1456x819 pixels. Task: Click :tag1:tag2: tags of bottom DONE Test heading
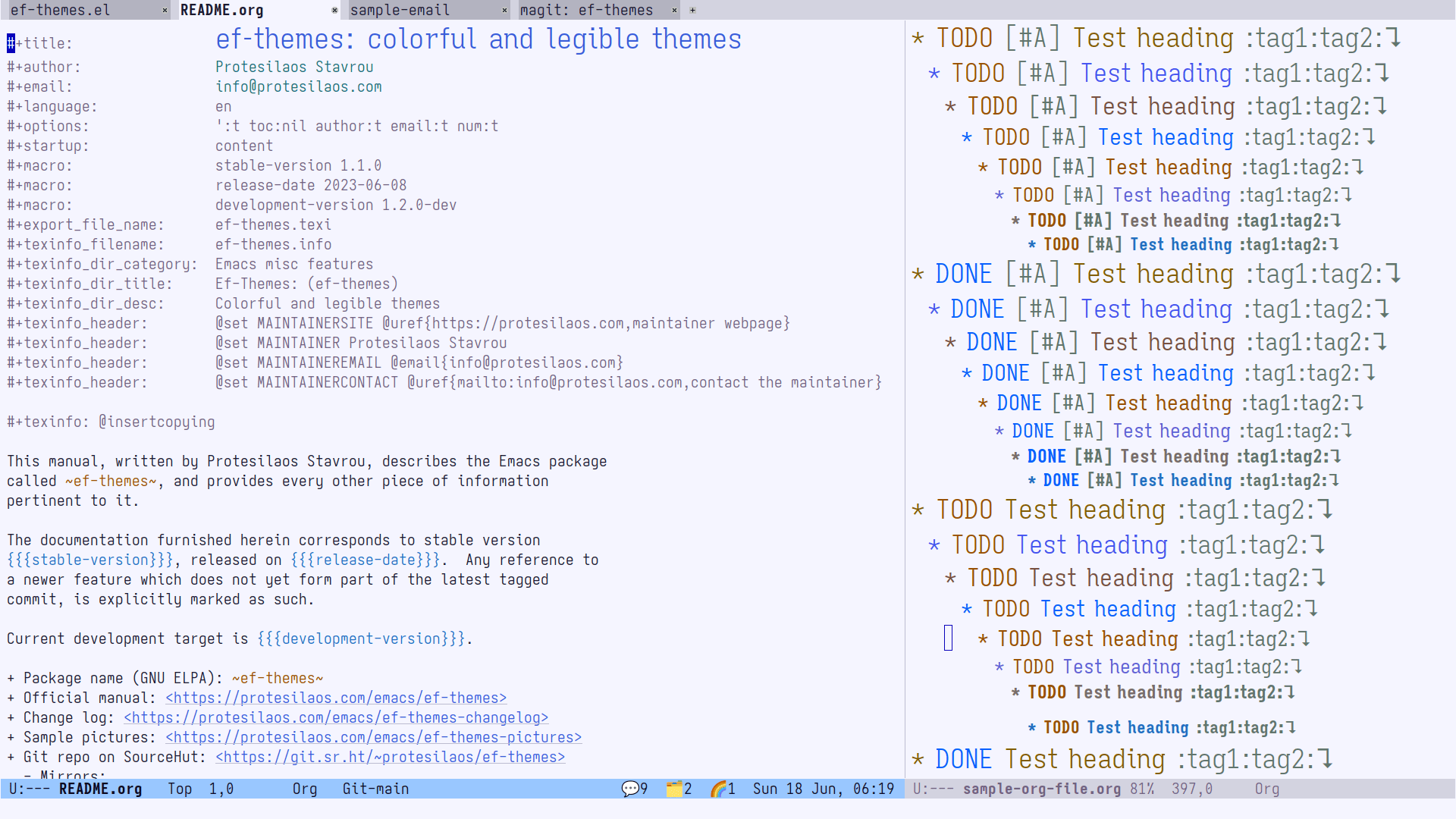(1247, 759)
